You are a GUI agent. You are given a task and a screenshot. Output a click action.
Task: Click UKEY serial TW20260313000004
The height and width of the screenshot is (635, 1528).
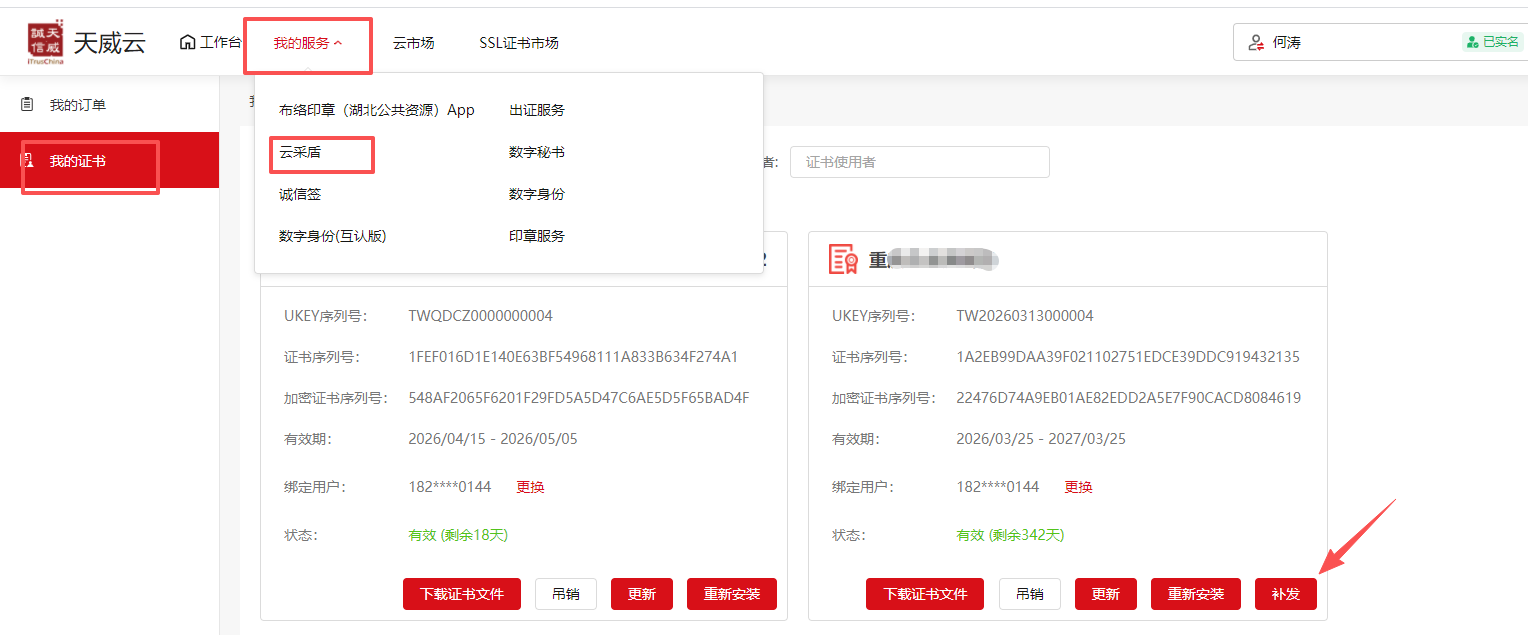[1025, 316]
